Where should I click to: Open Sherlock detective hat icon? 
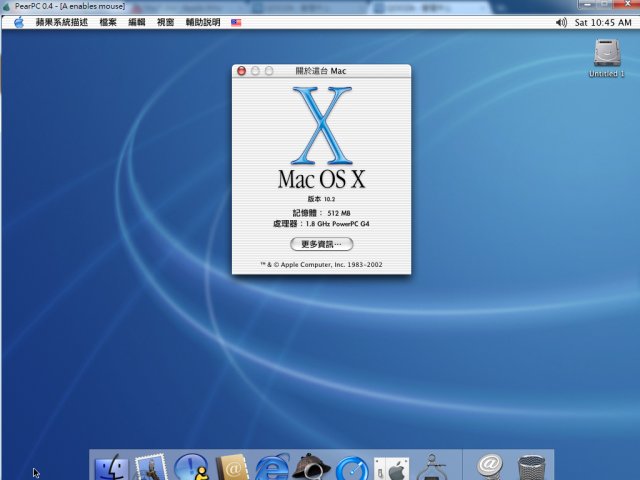[x=312, y=467]
